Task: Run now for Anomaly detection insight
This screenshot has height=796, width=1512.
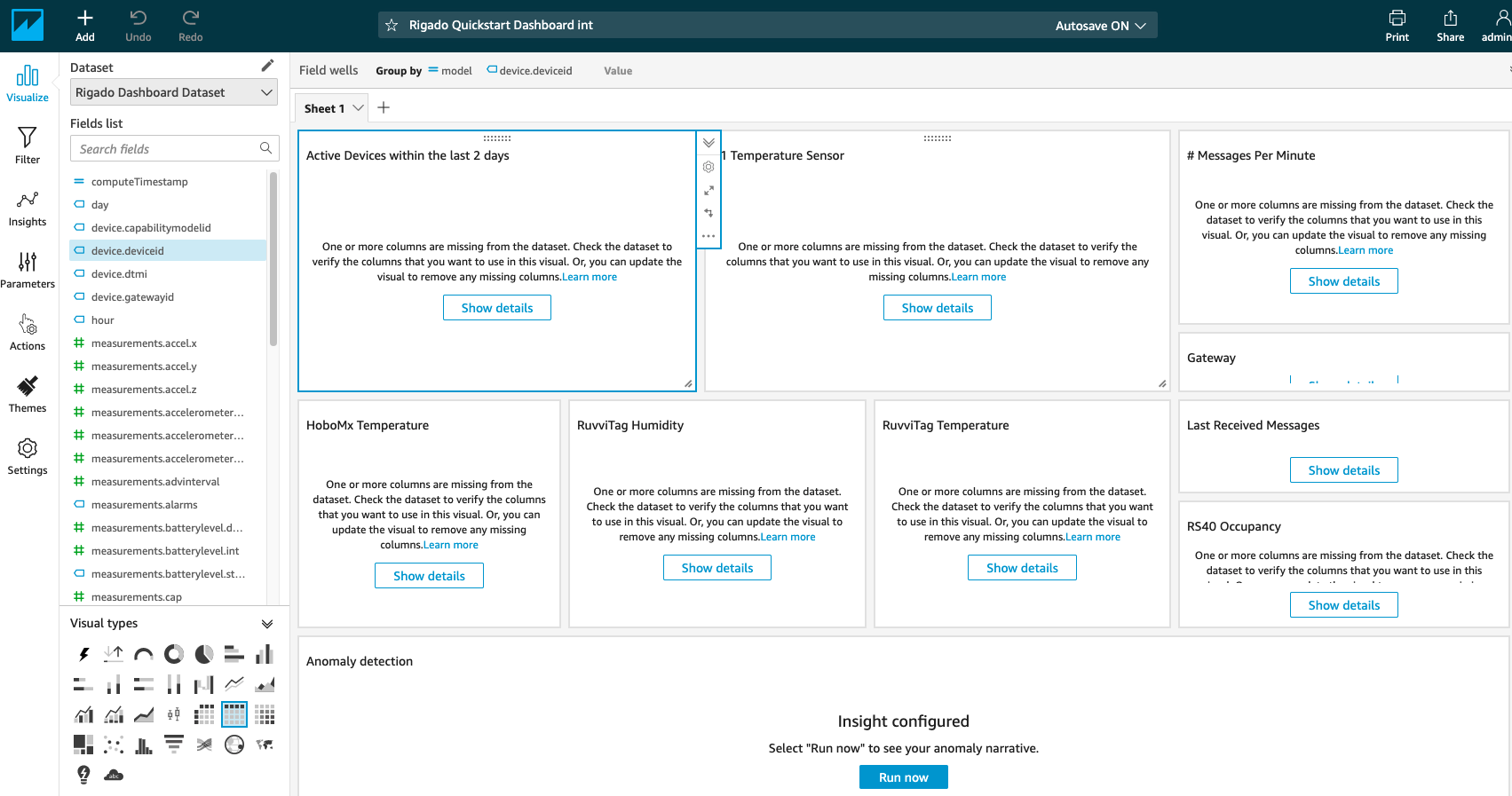Action: tap(904, 777)
